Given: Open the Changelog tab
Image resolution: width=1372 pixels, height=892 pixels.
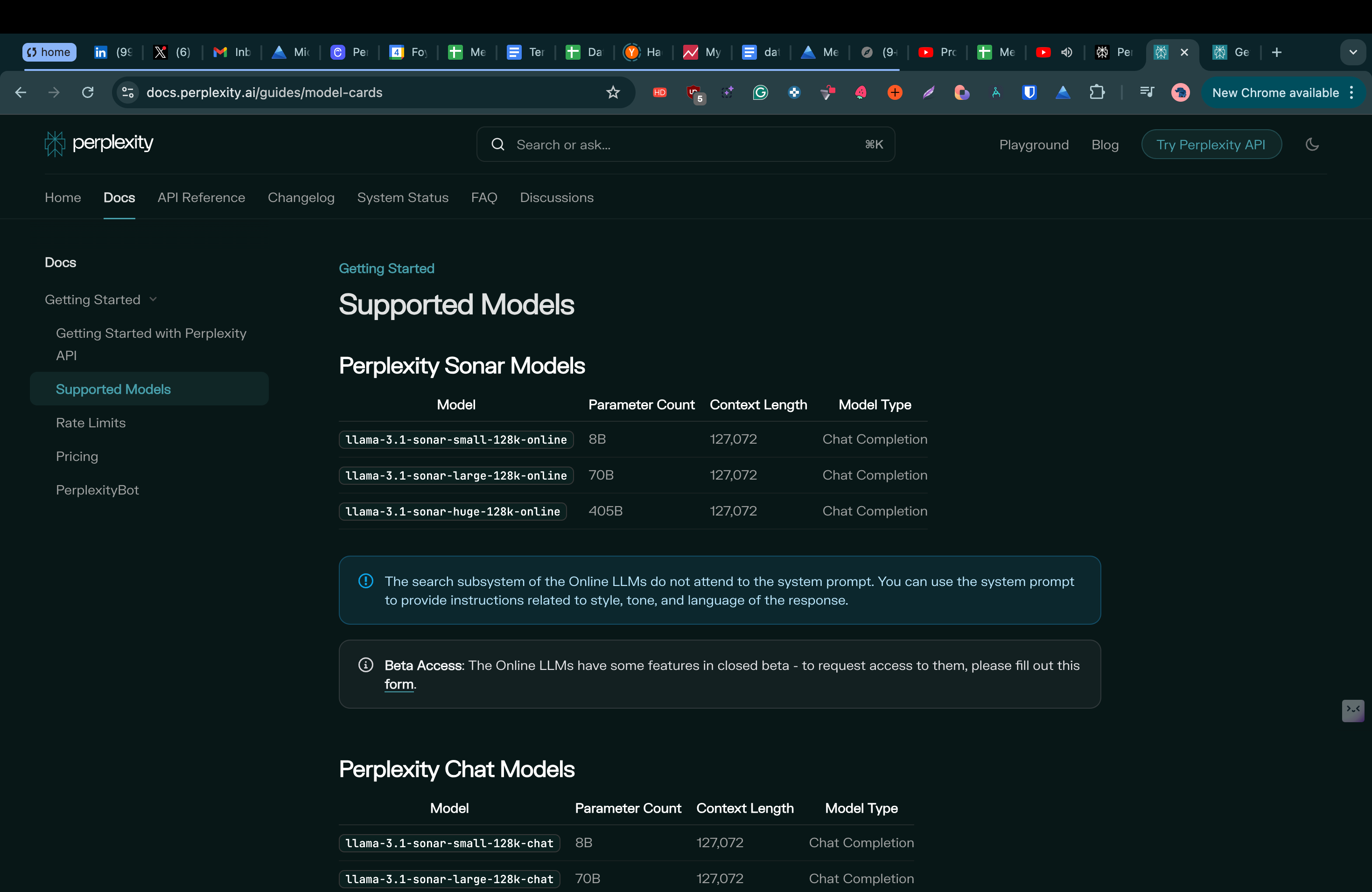Looking at the screenshot, I should [x=301, y=198].
